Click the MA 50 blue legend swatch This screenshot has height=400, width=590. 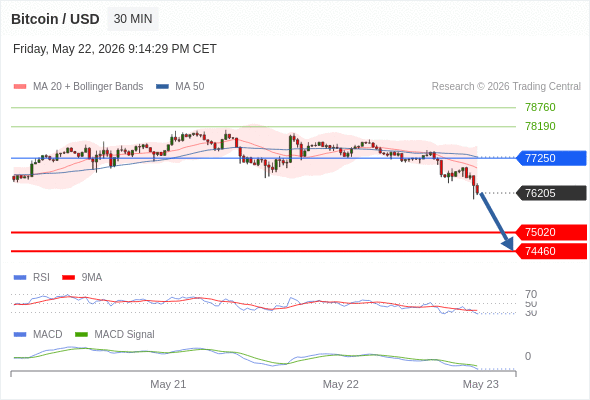click(x=162, y=87)
